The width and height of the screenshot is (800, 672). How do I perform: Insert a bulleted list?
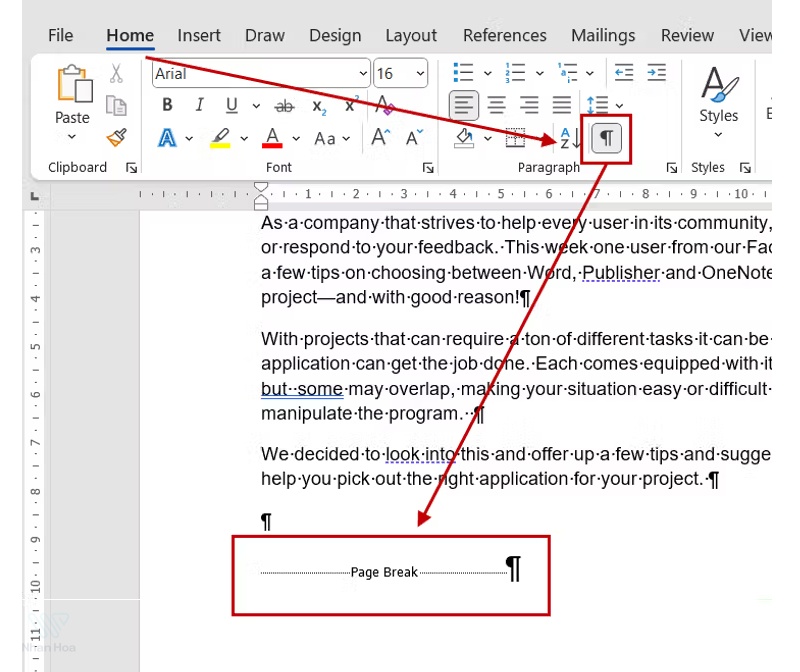463,72
